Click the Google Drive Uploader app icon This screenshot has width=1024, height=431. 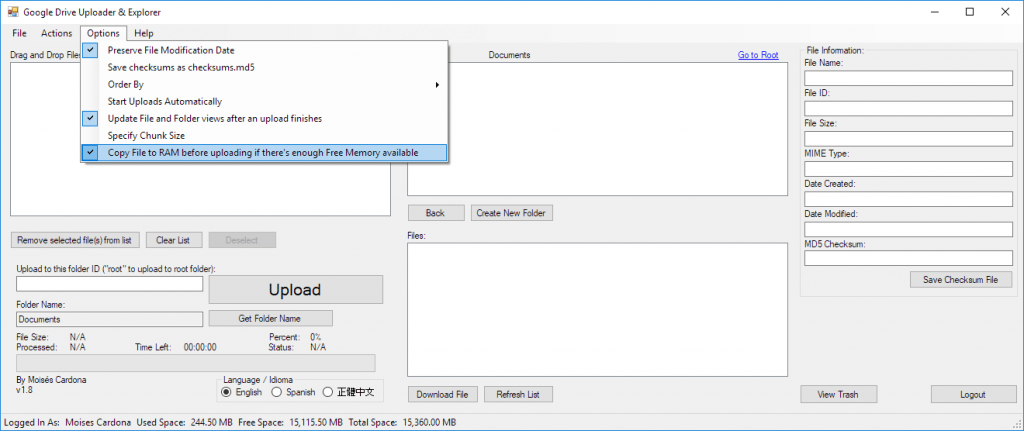pyautogui.click(x=12, y=12)
